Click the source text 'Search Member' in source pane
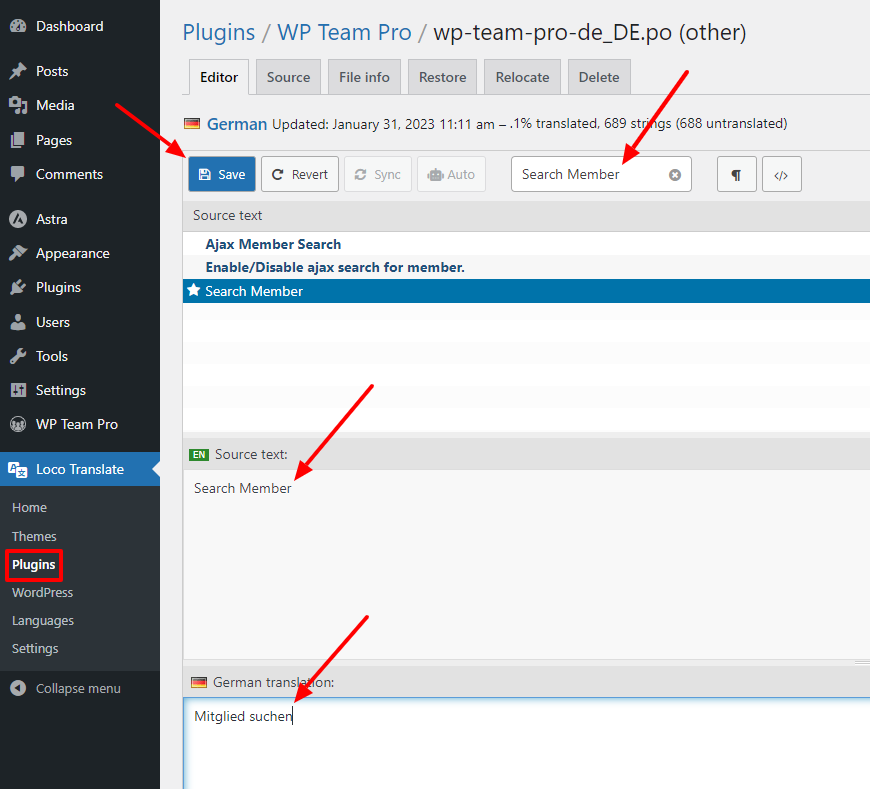 coord(242,488)
